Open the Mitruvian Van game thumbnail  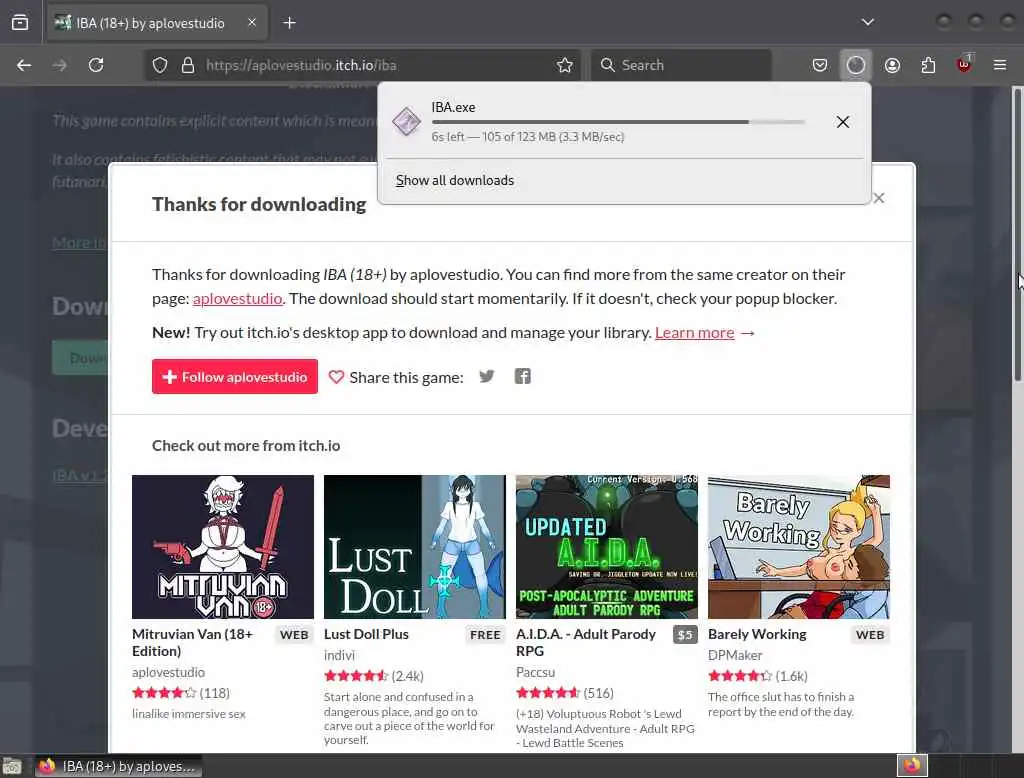(x=223, y=547)
